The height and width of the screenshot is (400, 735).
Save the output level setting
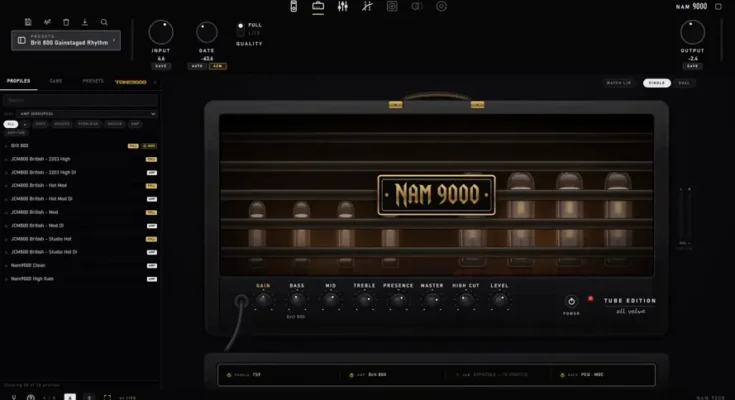tap(692, 66)
